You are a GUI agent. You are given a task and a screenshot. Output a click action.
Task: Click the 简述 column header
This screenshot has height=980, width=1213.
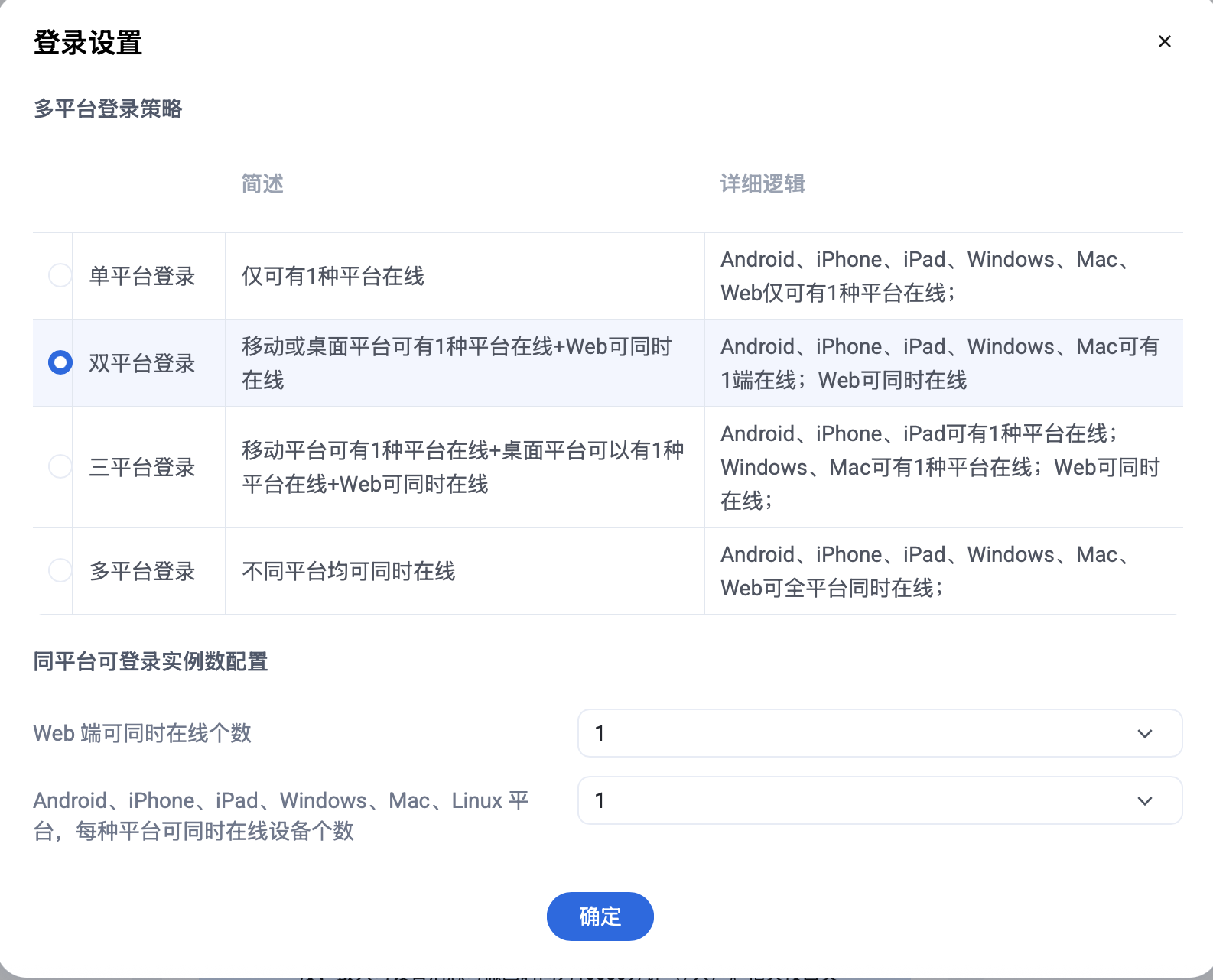coord(262,183)
